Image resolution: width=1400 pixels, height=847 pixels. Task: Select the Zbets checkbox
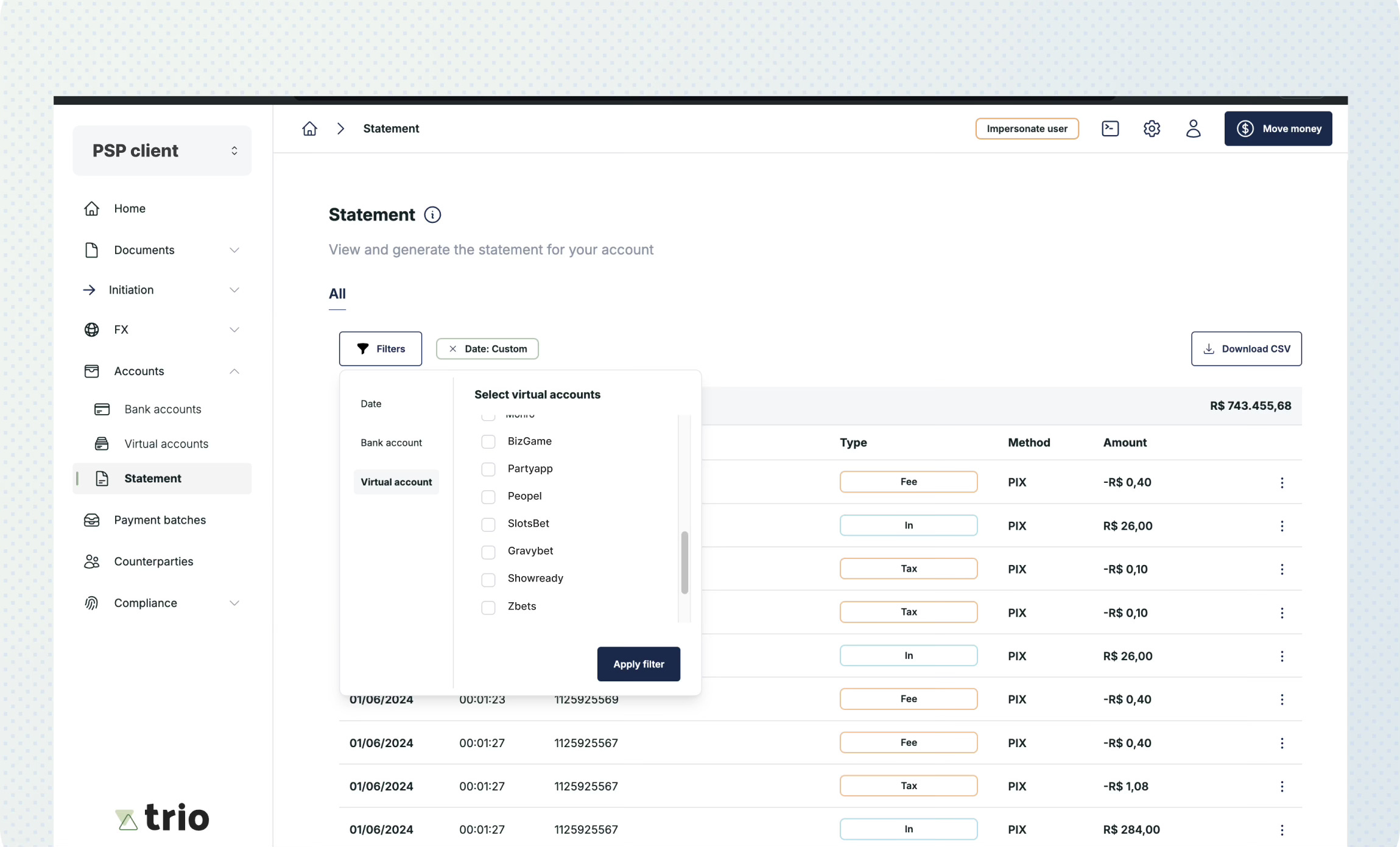(x=488, y=607)
